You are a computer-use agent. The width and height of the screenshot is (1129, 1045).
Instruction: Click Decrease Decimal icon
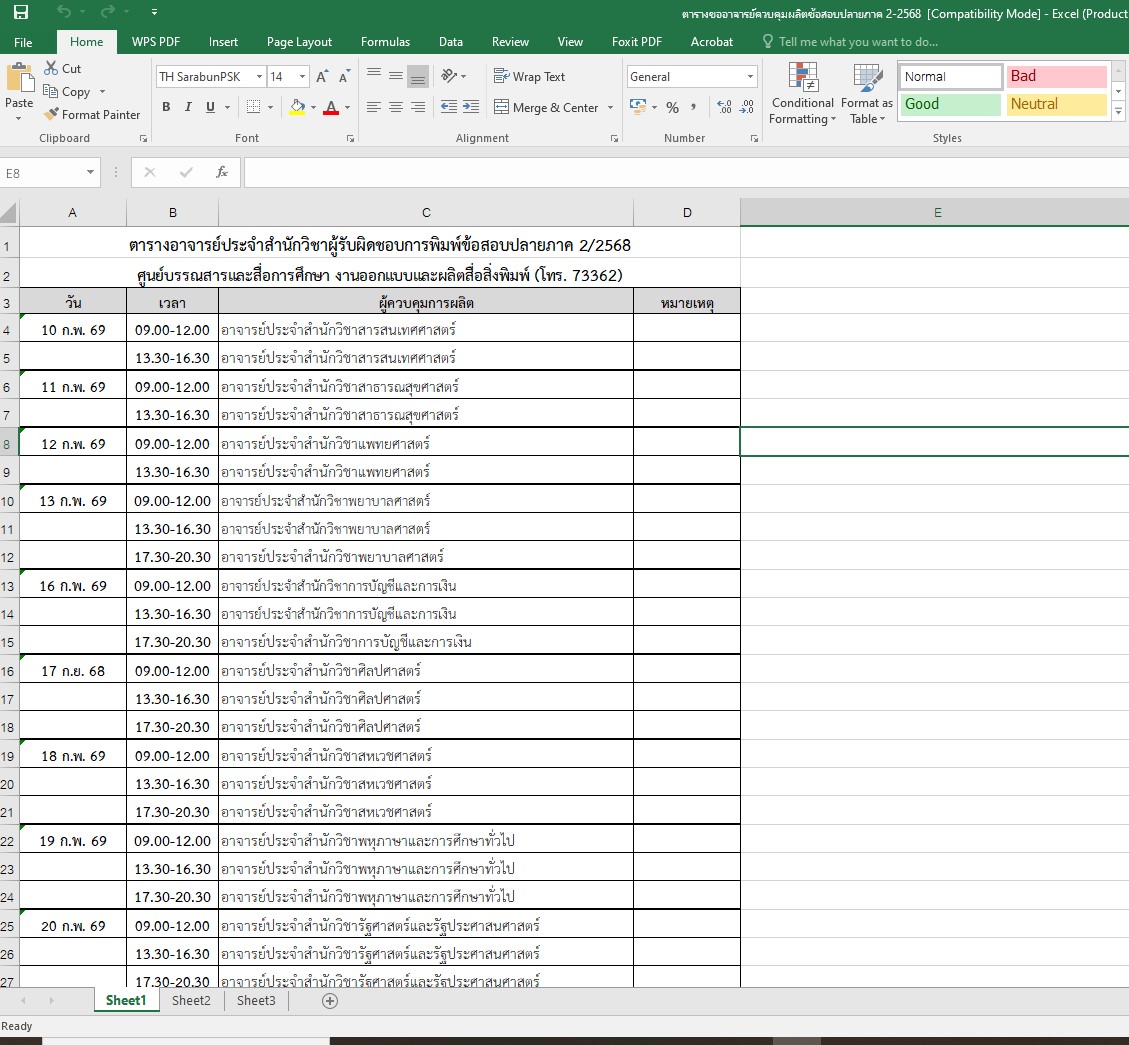click(x=747, y=107)
